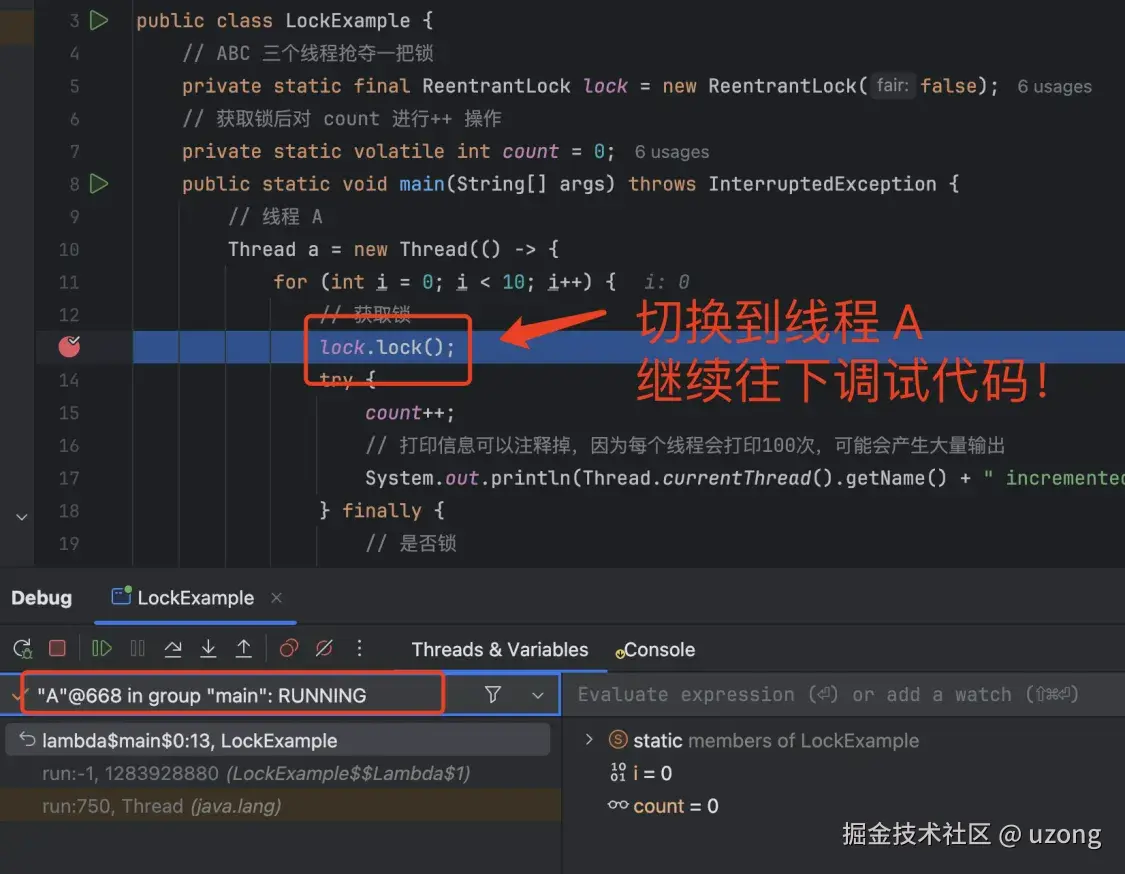Resume program execution in the debugger
The height and width of the screenshot is (874, 1125).
pos(102,649)
